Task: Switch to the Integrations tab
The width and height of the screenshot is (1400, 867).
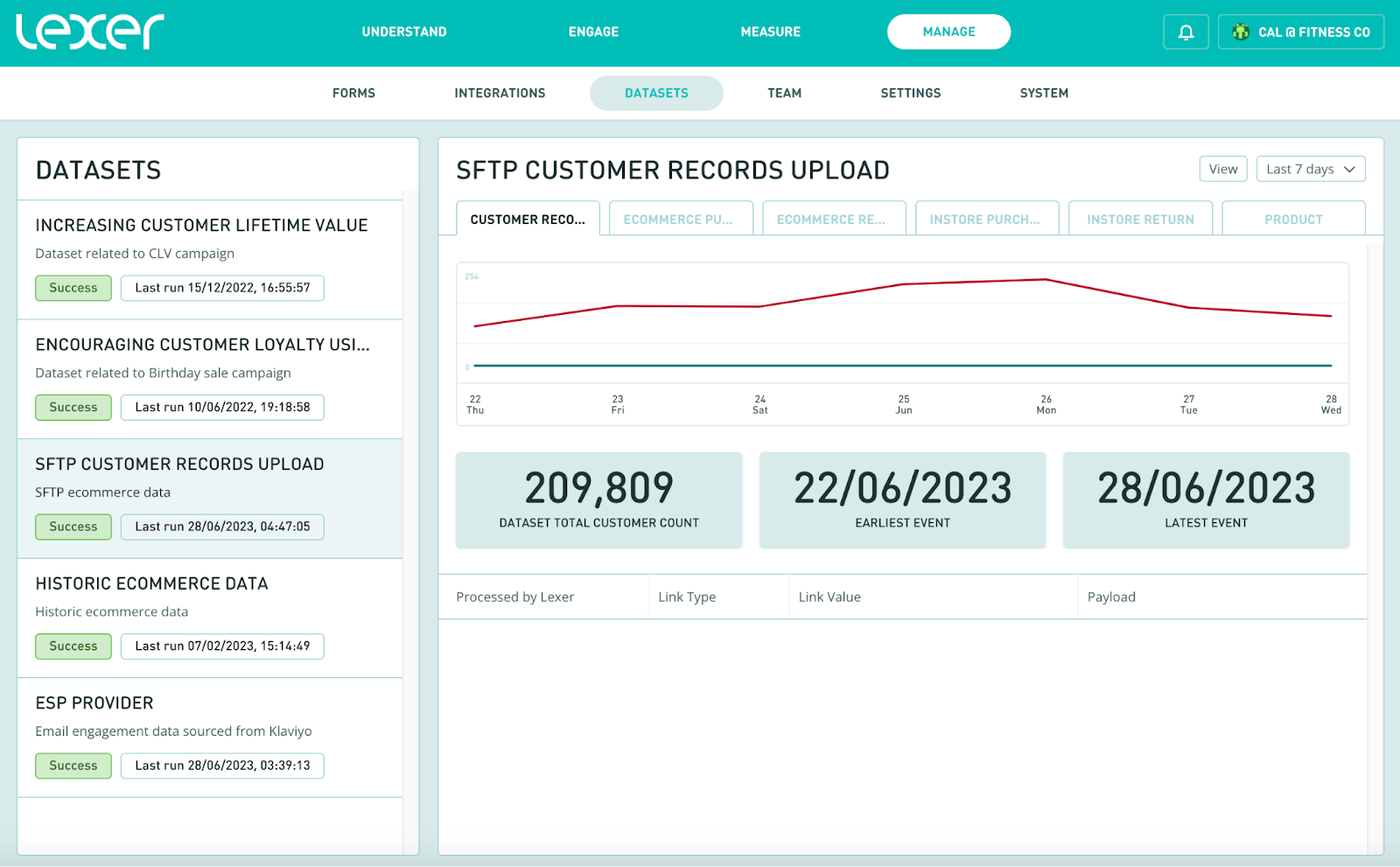Action: pyautogui.click(x=500, y=93)
